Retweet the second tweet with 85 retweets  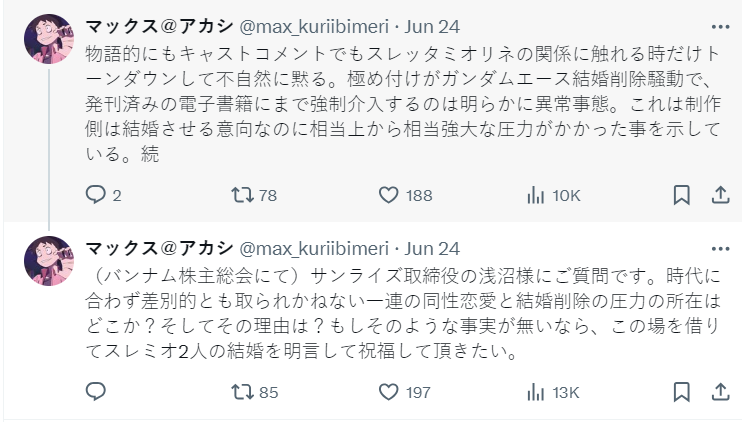click(243, 392)
